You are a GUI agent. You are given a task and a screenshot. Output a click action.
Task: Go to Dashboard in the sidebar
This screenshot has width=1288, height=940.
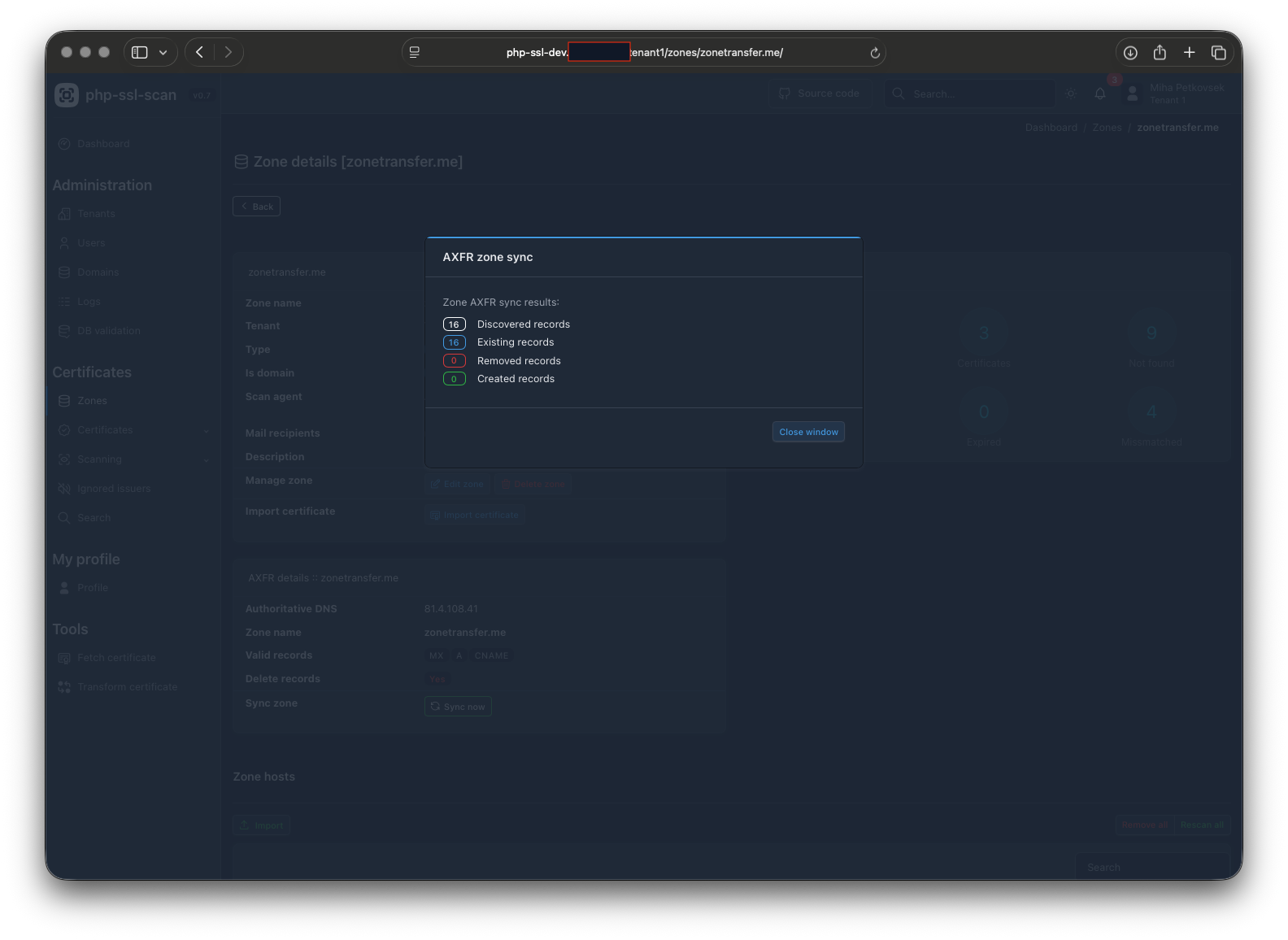pyautogui.click(x=103, y=144)
